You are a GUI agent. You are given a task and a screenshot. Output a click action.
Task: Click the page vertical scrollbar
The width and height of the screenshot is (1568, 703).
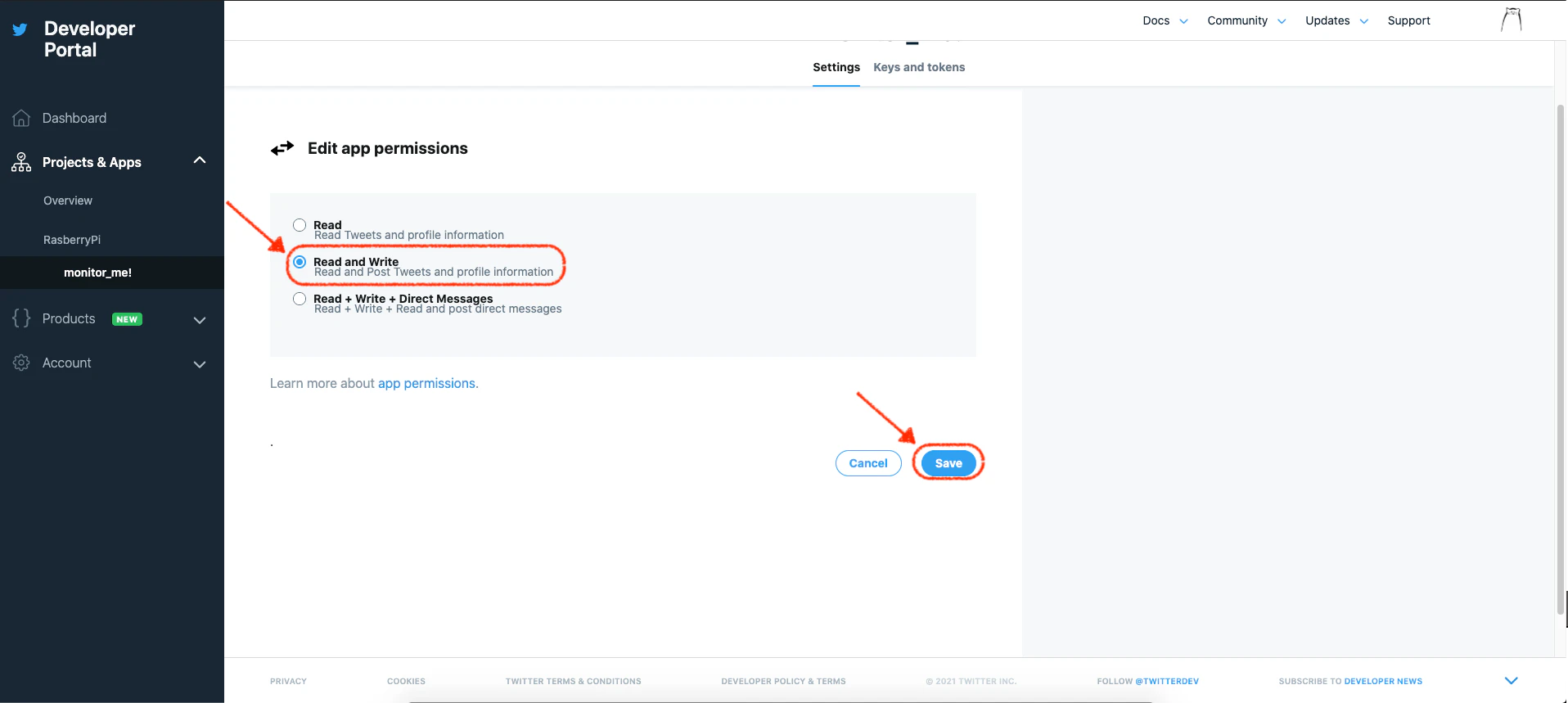1561,360
